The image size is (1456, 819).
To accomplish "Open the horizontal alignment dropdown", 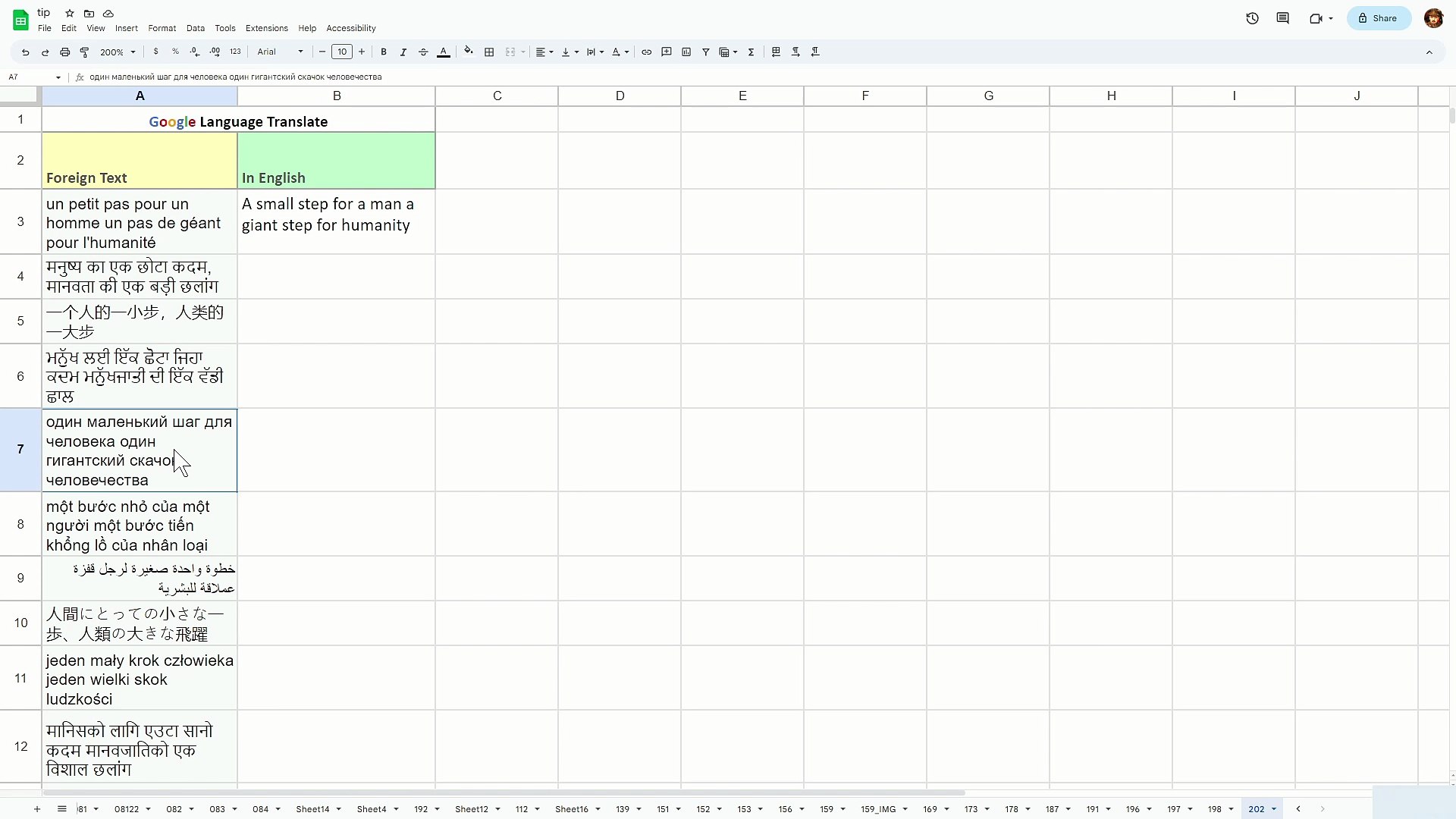I will coord(544,52).
